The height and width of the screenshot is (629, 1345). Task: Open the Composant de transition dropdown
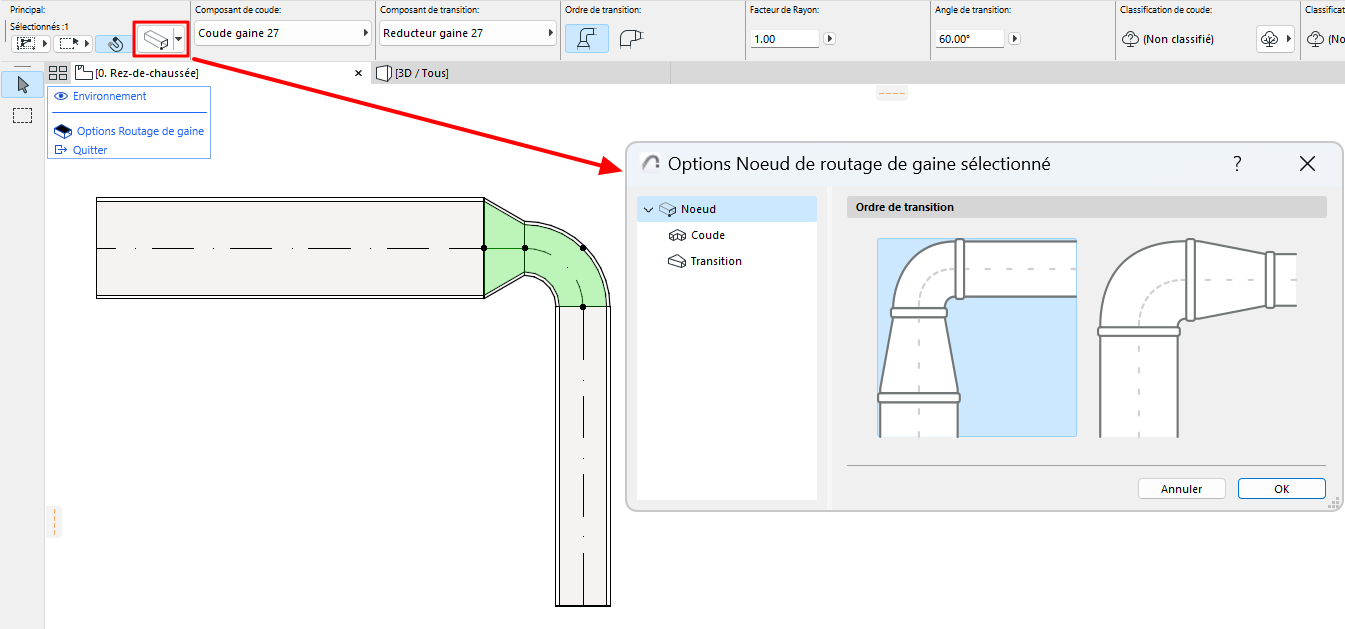pos(468,33)
